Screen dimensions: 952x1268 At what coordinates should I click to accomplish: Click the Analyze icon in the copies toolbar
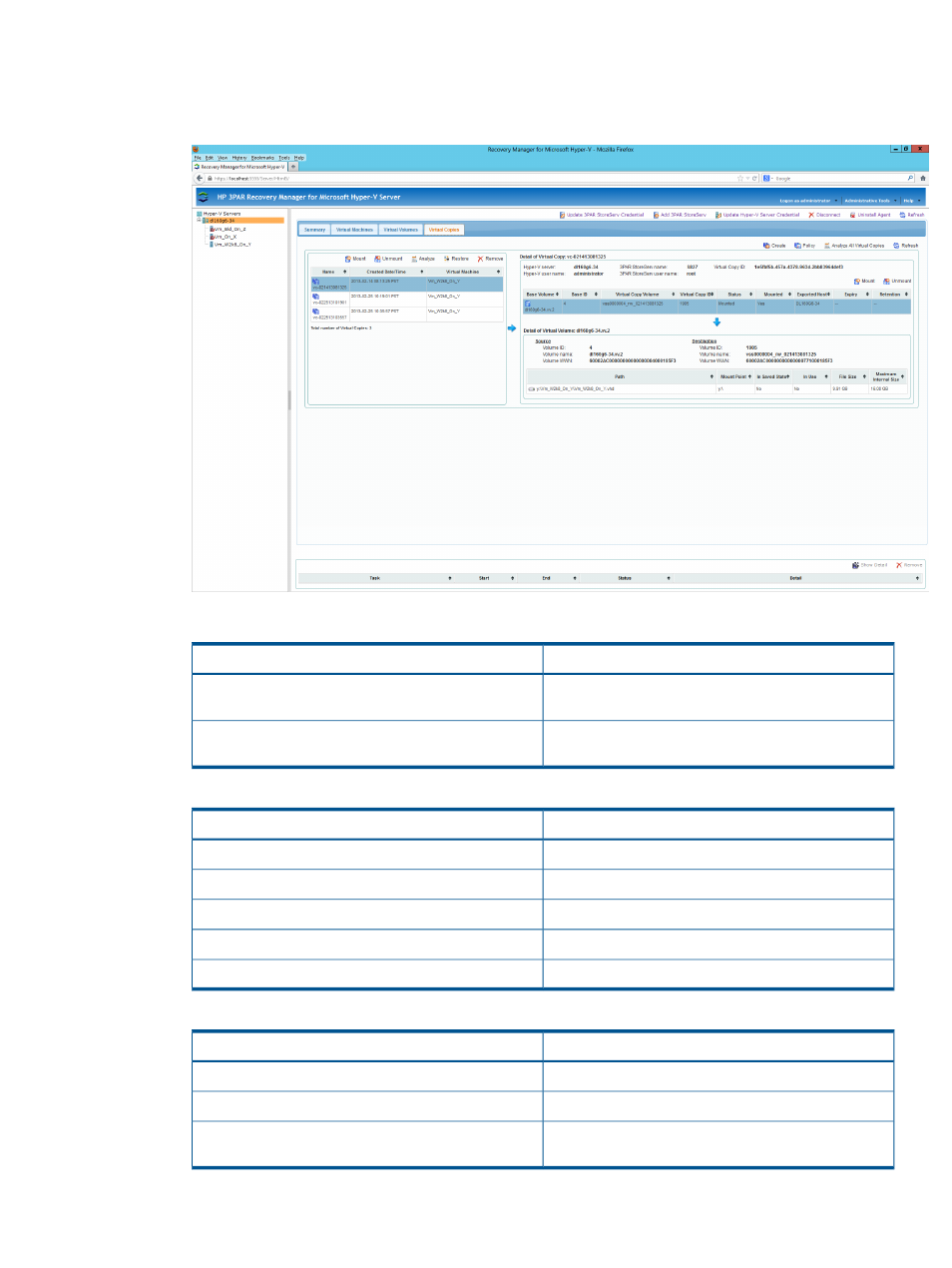415,259
